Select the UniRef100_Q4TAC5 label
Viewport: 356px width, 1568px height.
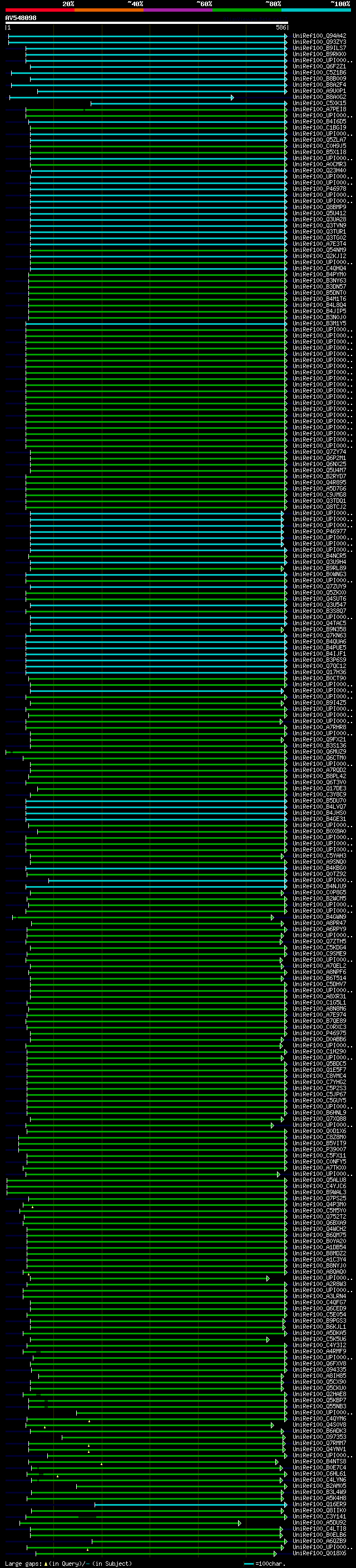(319, 624)
